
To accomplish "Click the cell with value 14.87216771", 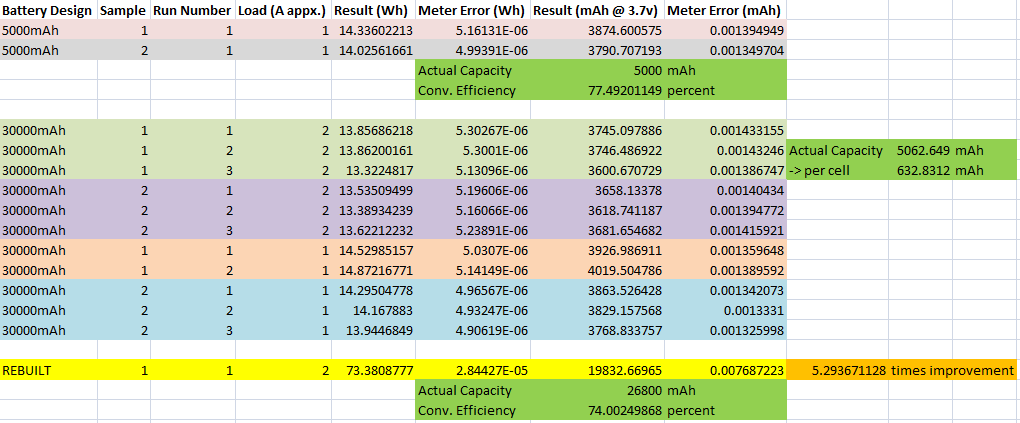I will coord(373,270).
